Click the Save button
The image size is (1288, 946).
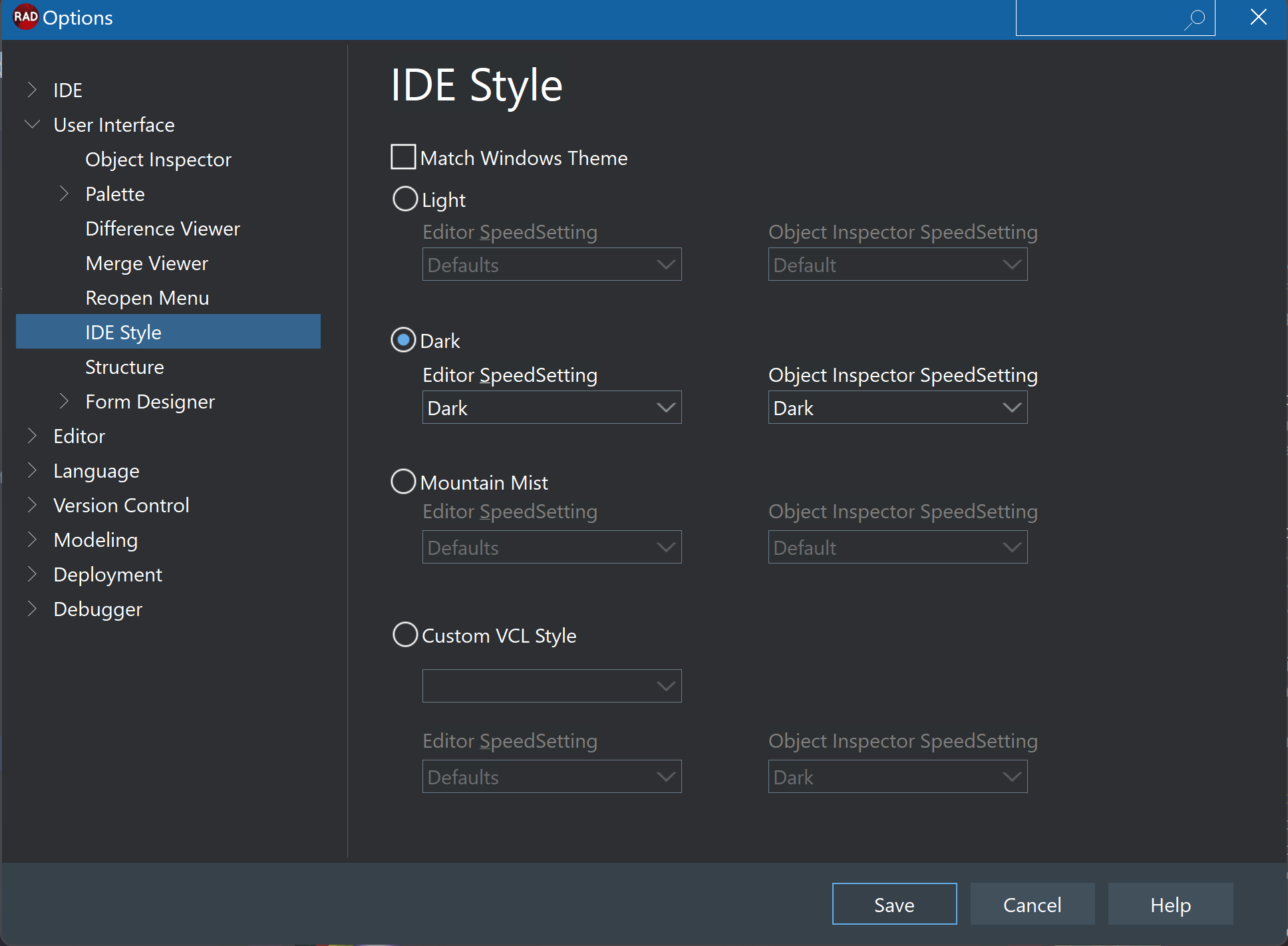[x=894, y=904]
